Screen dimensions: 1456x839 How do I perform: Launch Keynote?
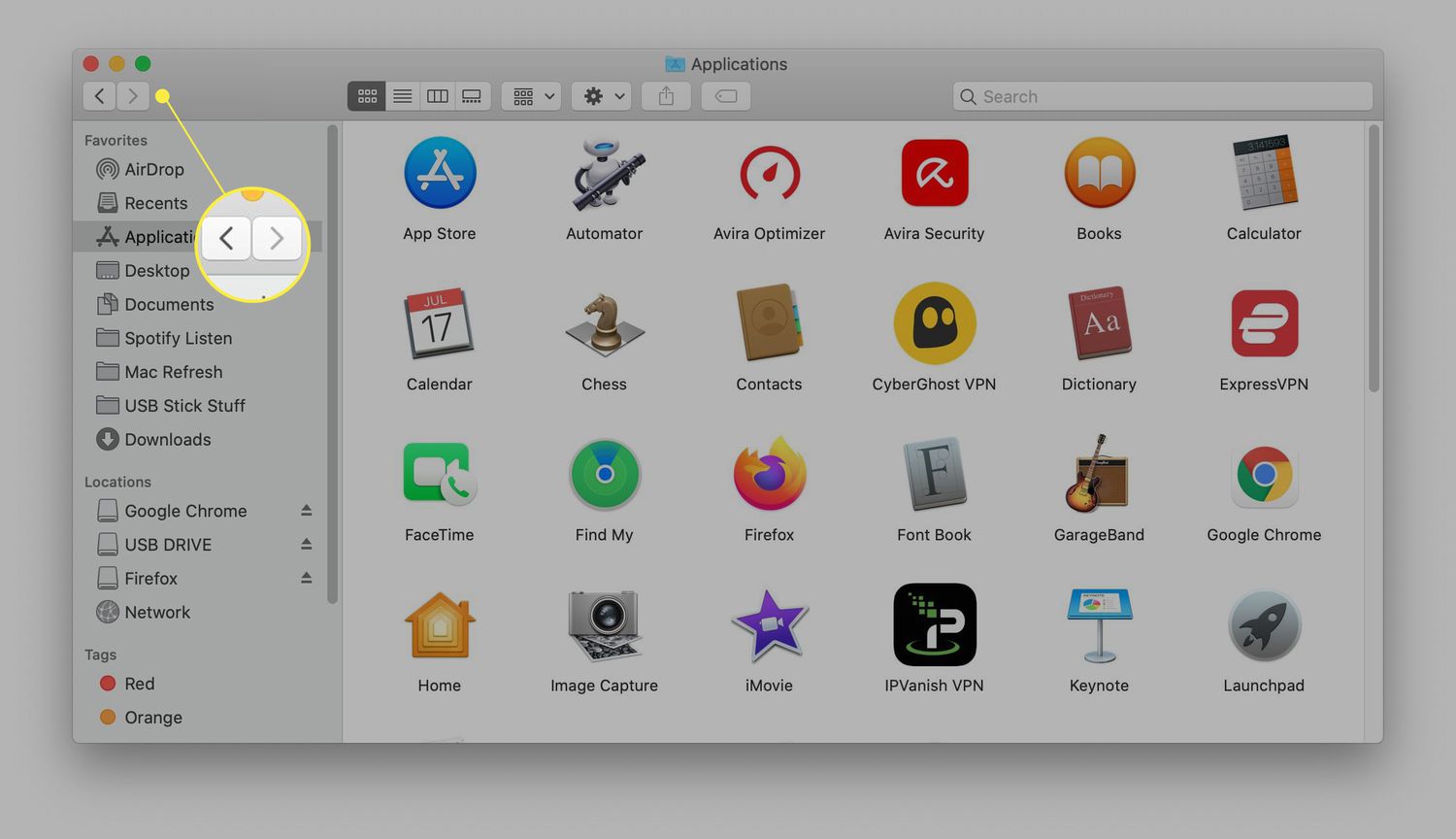(1099, 624)
